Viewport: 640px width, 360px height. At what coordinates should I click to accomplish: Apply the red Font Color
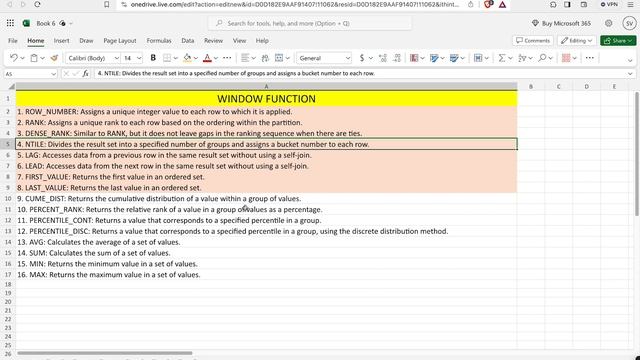pyautogui.click(x=207, y=58)
